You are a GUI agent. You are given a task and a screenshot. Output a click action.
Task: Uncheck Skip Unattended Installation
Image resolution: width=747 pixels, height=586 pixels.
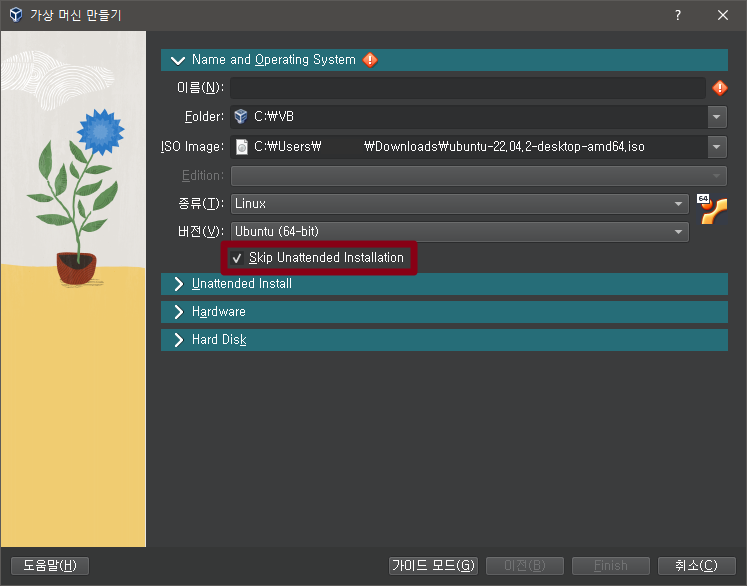coord(237,258)
